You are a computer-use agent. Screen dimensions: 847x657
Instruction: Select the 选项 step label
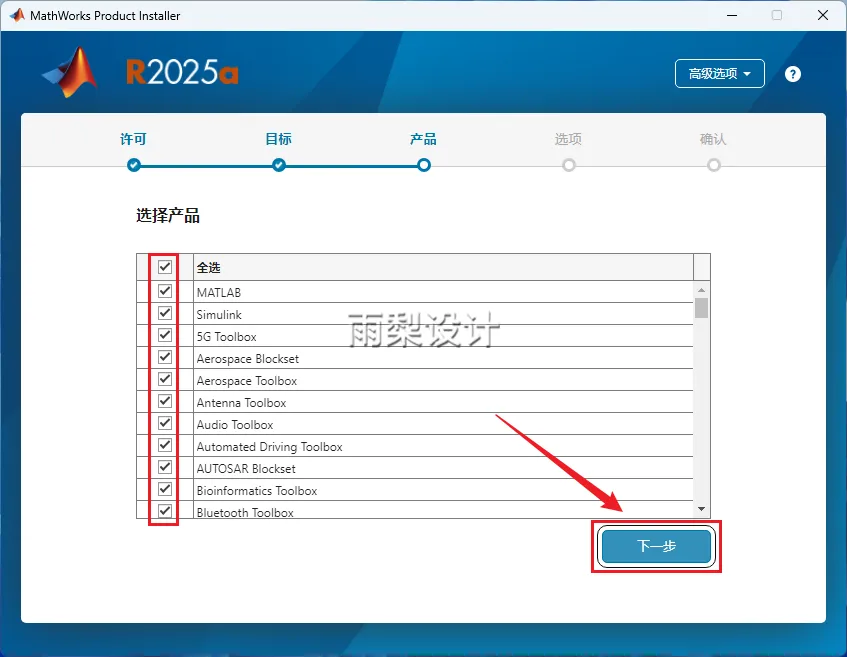(x=568, y=139)
